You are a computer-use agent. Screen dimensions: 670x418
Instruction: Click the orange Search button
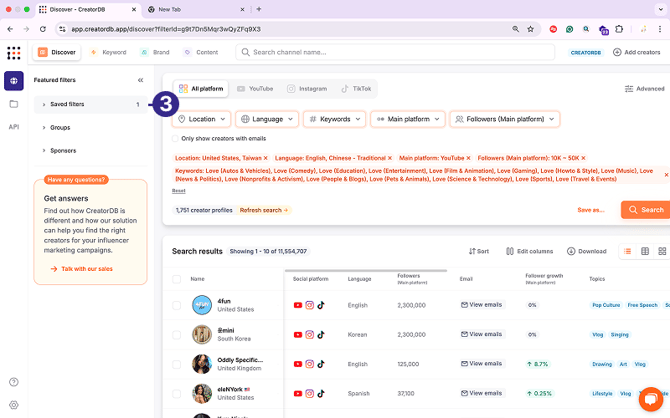(x=646, y=210)
